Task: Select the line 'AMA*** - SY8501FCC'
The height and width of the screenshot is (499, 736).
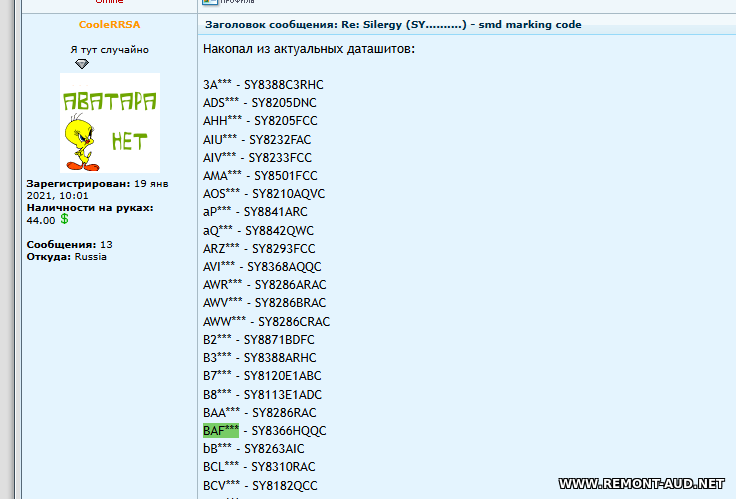Action: (260, 176)
